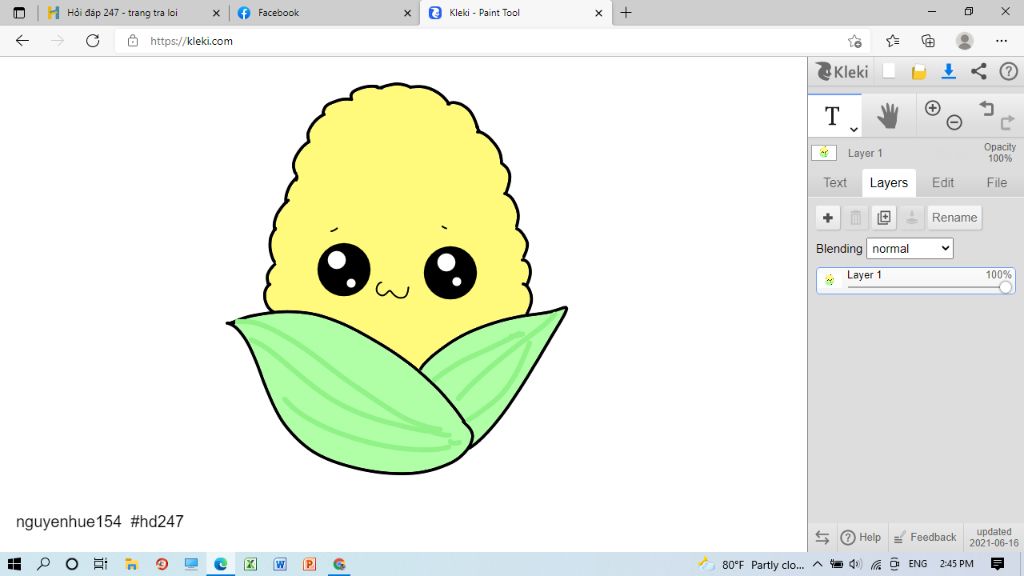
Task: Show hidden system tray icons
Action: point(817,564)
